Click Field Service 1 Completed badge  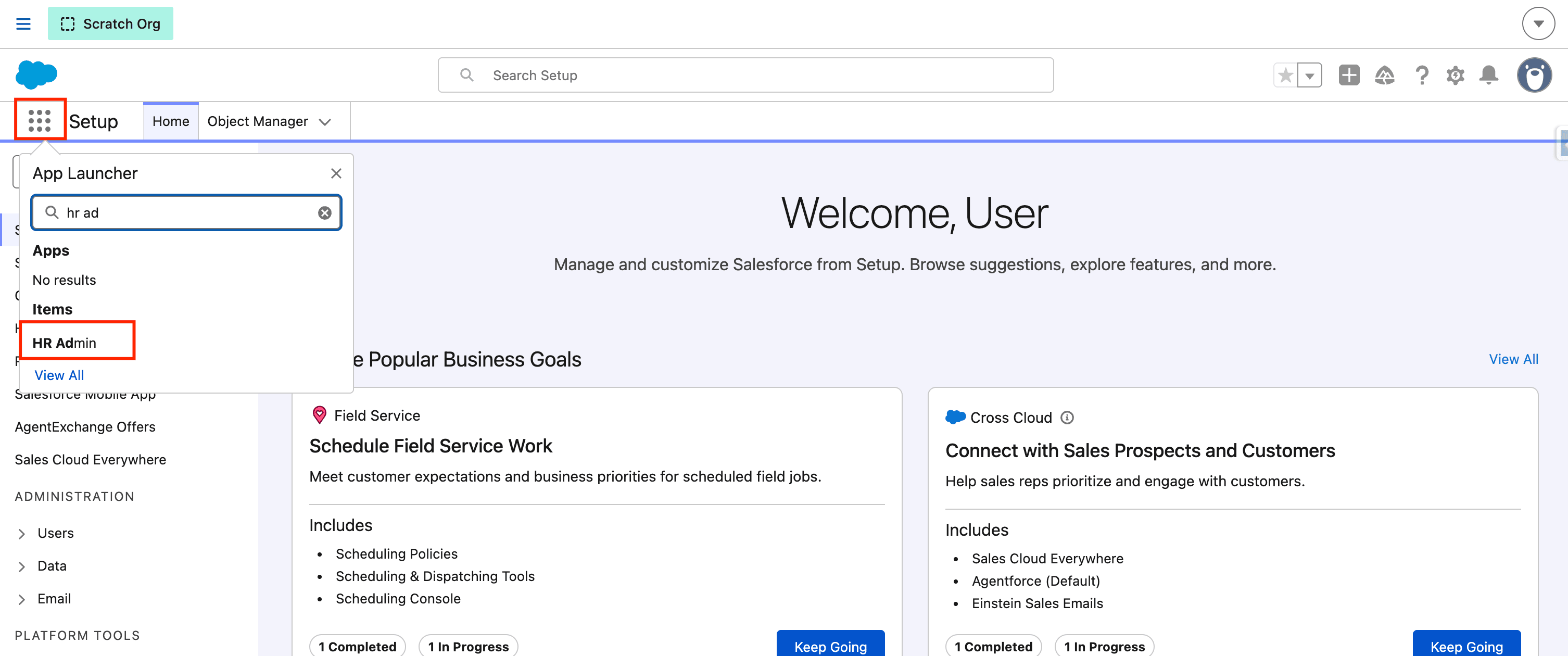pyautogui.click(x=357, y=646)
